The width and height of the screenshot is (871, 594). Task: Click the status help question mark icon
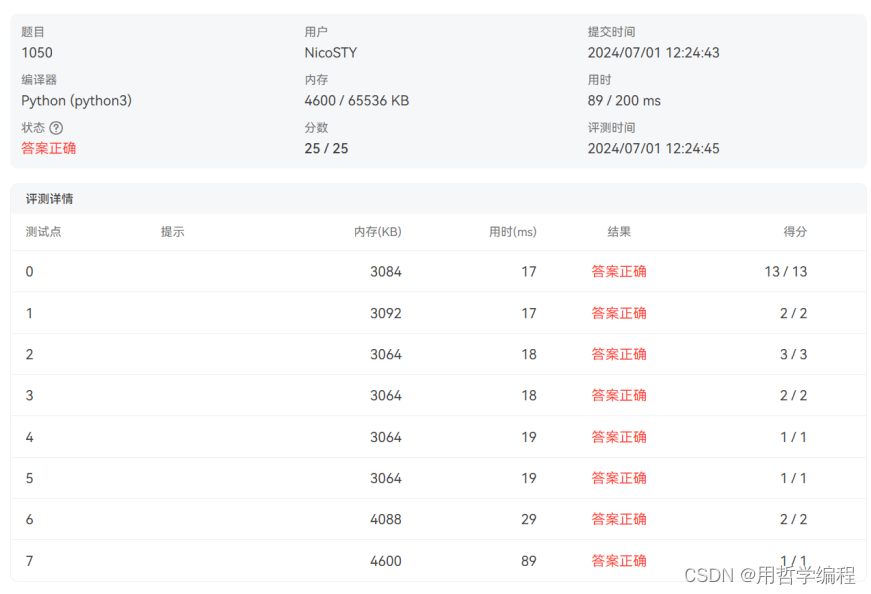56,128
